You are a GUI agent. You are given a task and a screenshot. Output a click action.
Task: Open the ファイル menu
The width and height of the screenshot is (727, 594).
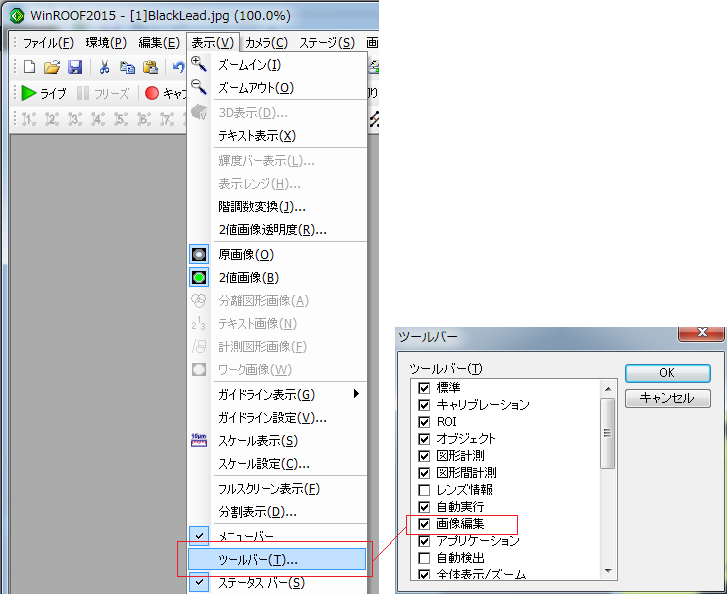tap(47, 42)
